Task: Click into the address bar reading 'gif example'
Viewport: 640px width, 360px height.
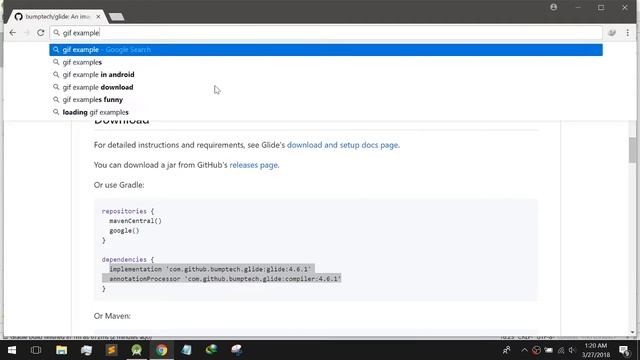Action: pyautogui.click(x=326, y=33)
